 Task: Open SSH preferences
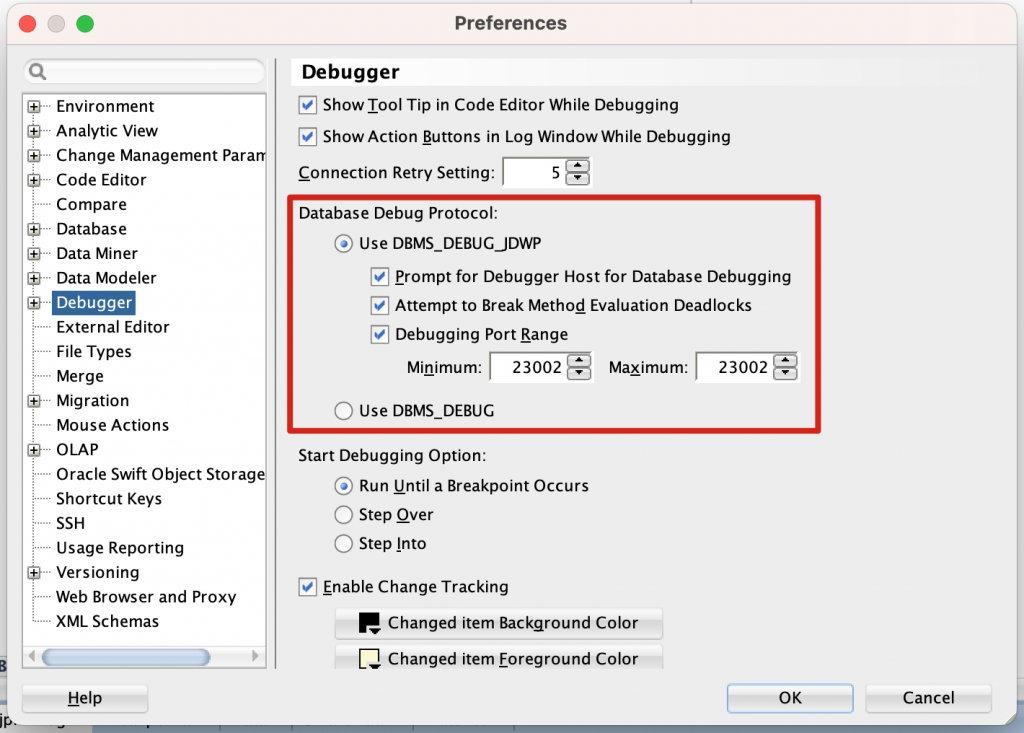(x=71, y=523)
